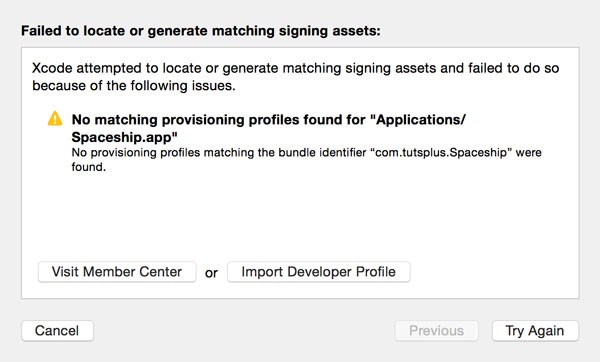Click the yellow warning triangle icon

55,118
